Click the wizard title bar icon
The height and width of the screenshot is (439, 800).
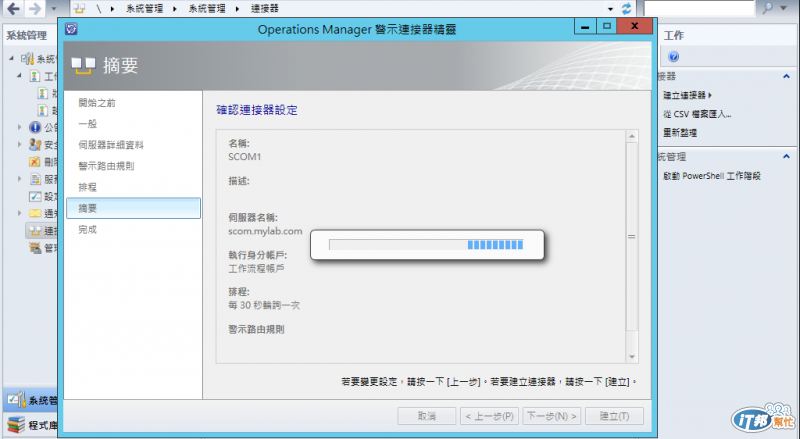(x=71, y=29)
